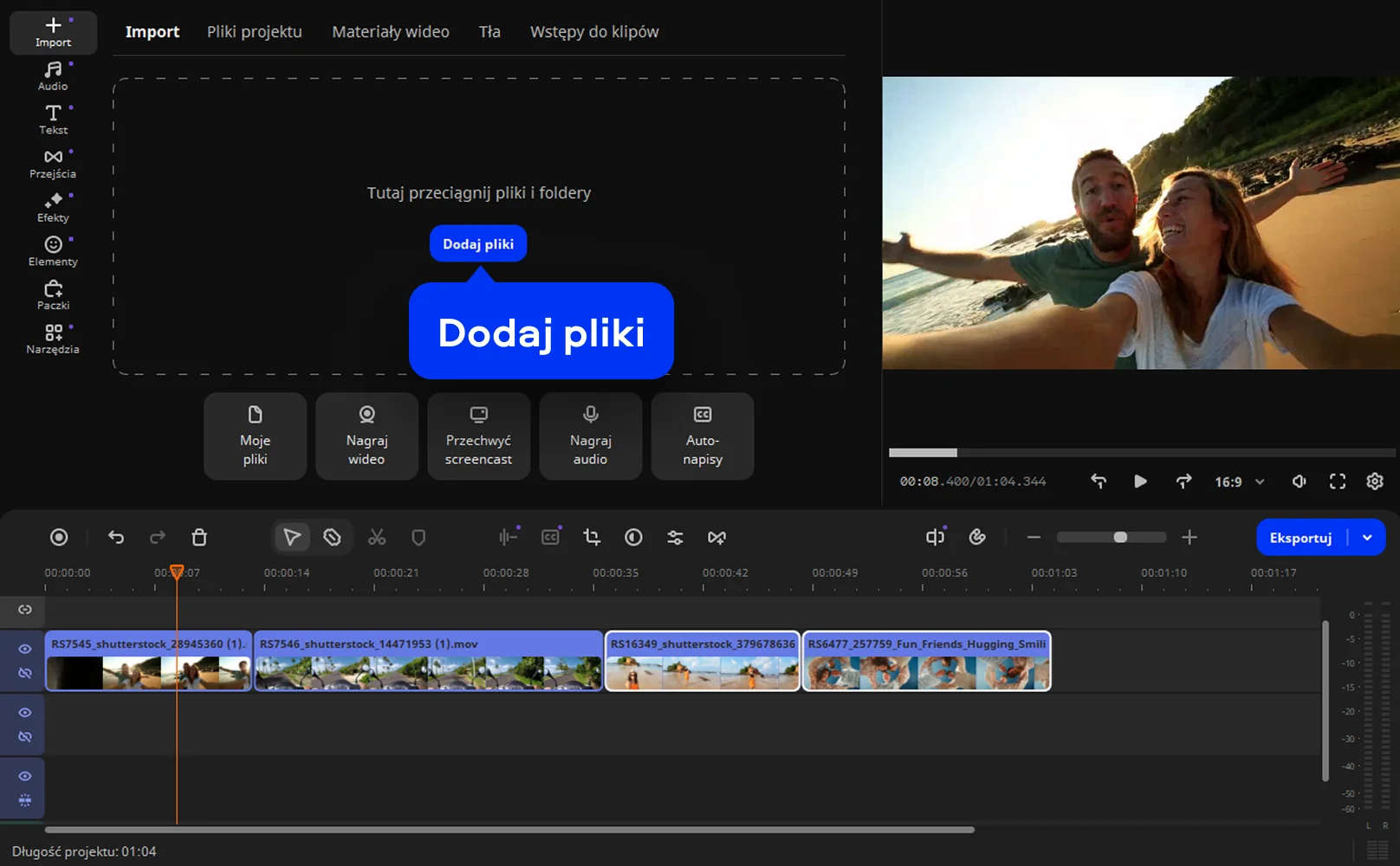Select the scissors cut tool
This screenshot has width=1400, height=866.
tap(377, 538)
